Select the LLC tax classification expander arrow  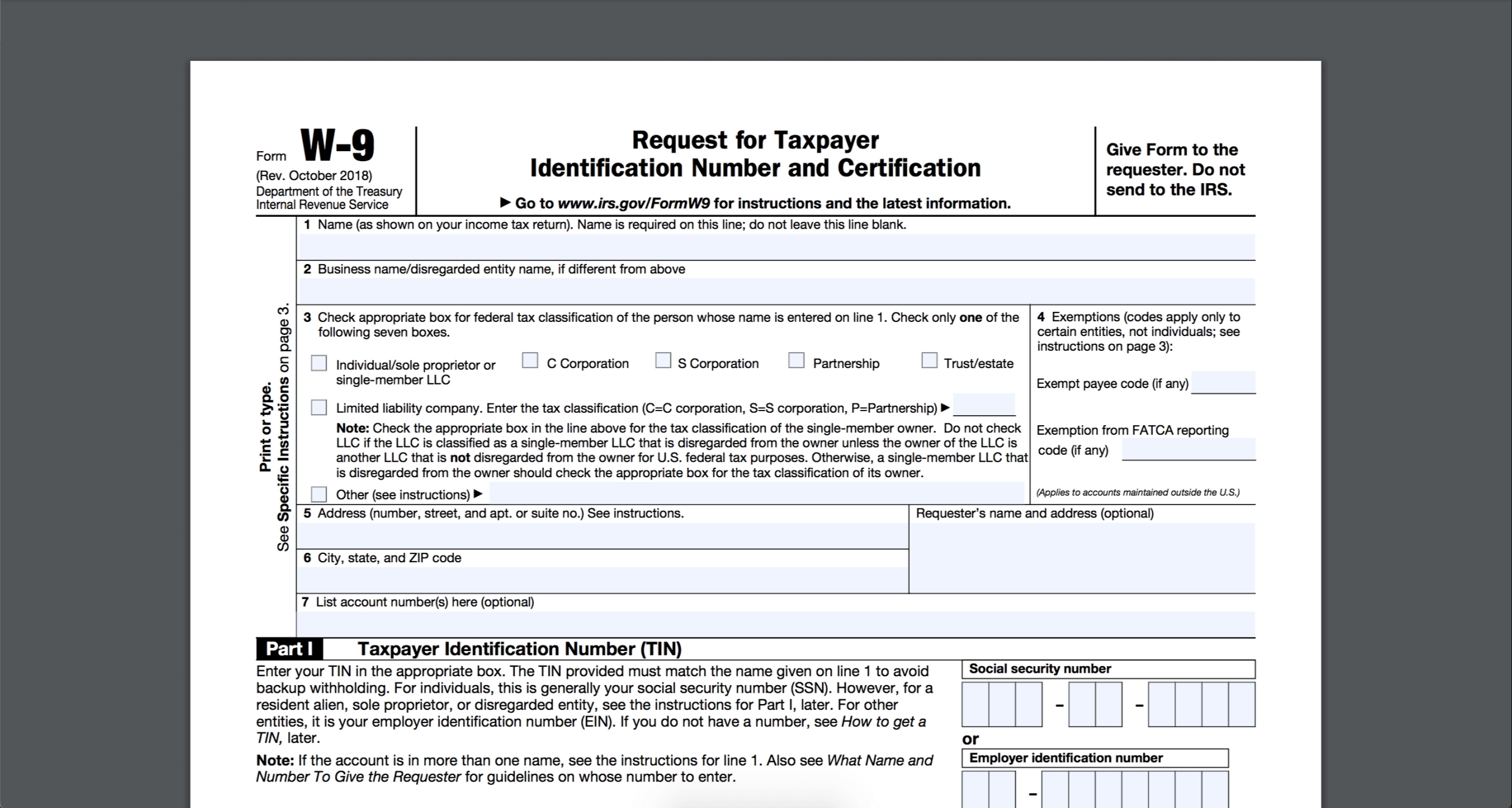(x=949, y=407)
